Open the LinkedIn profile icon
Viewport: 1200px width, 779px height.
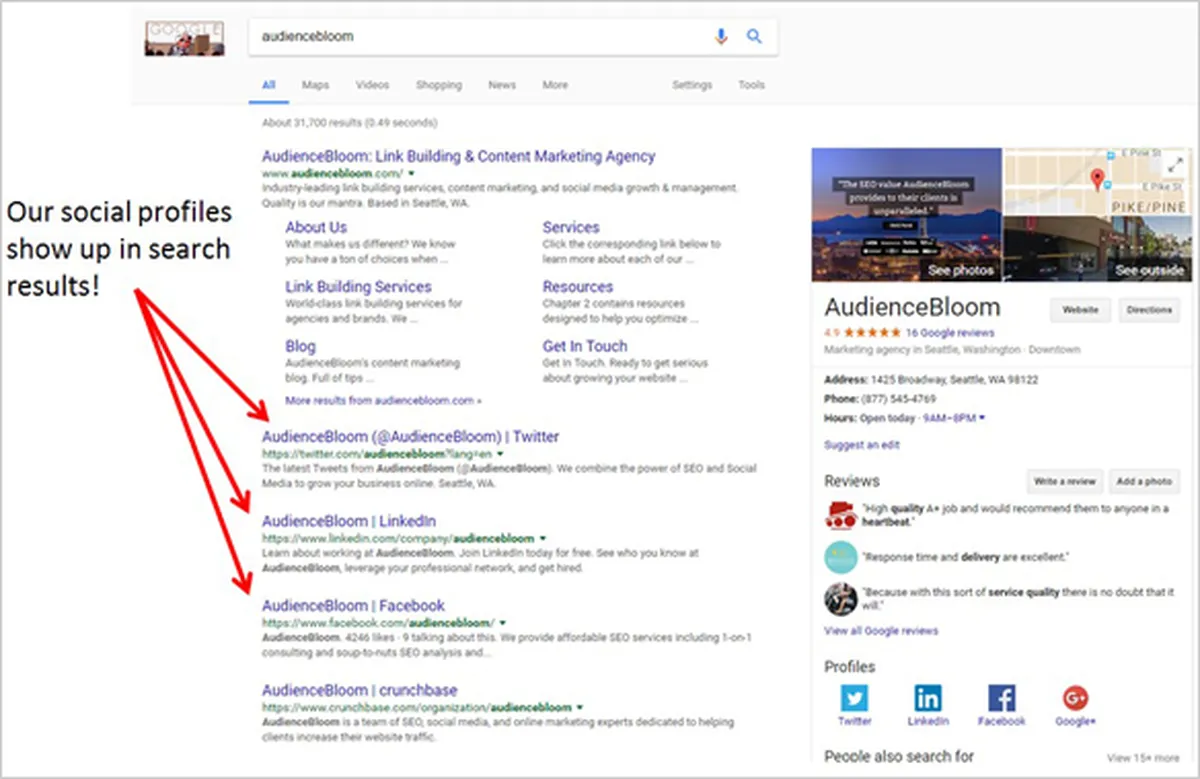coord(928,698)
